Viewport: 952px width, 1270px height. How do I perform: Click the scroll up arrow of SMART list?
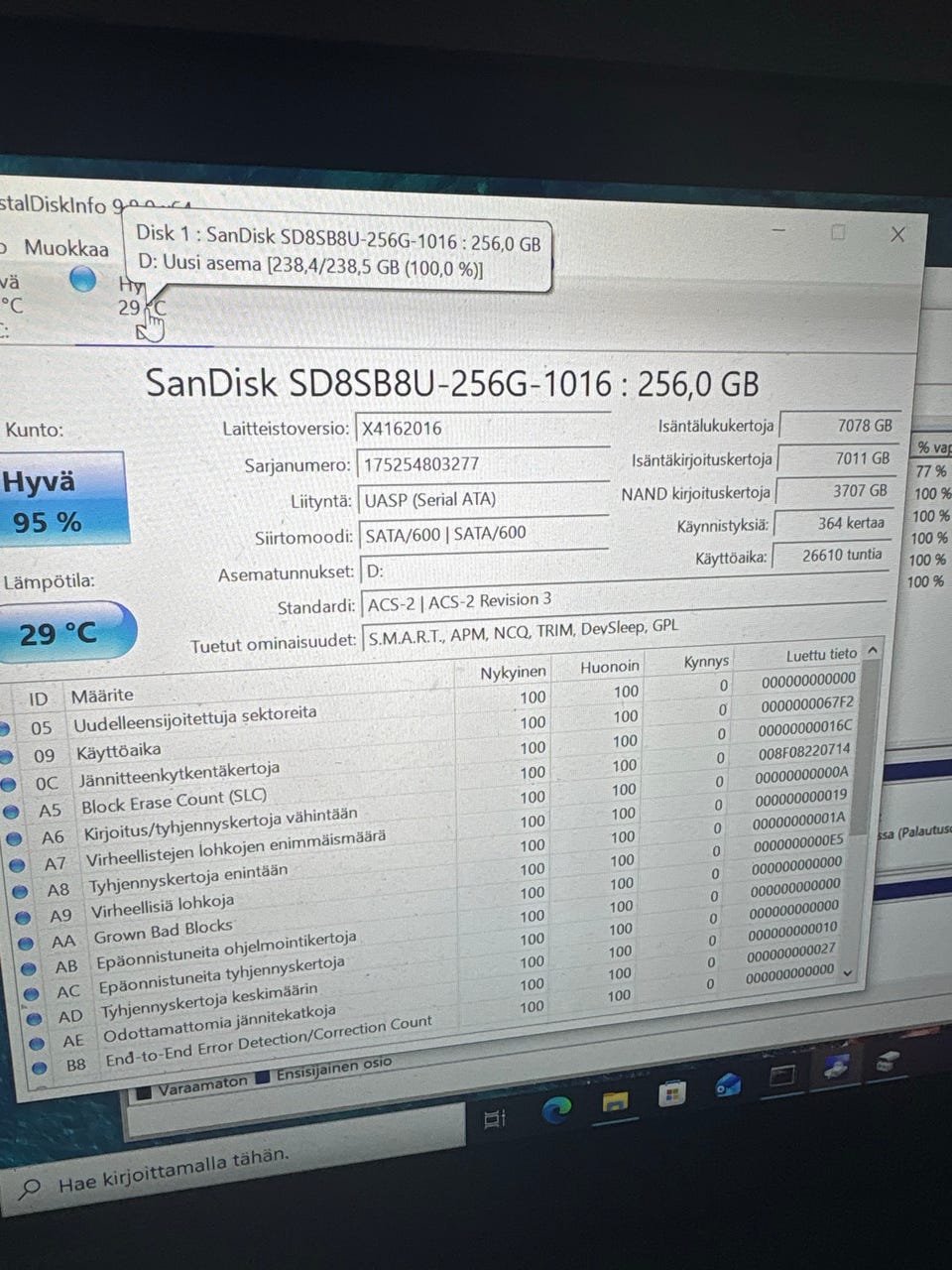(873, 650)
